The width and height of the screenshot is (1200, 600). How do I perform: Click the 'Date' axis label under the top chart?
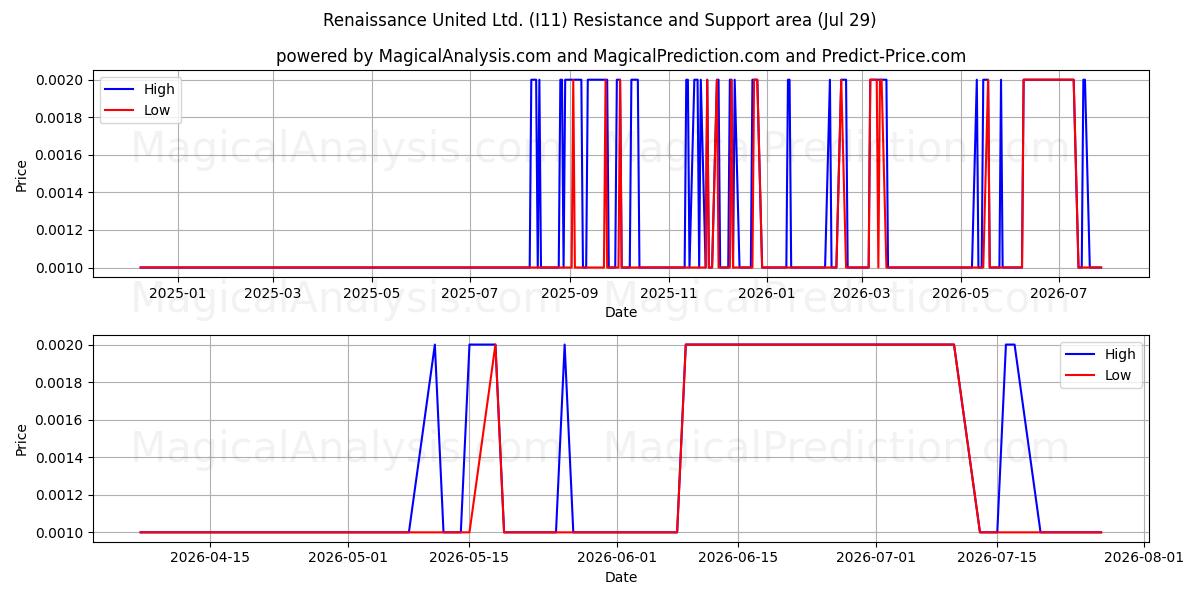point(621,312)
